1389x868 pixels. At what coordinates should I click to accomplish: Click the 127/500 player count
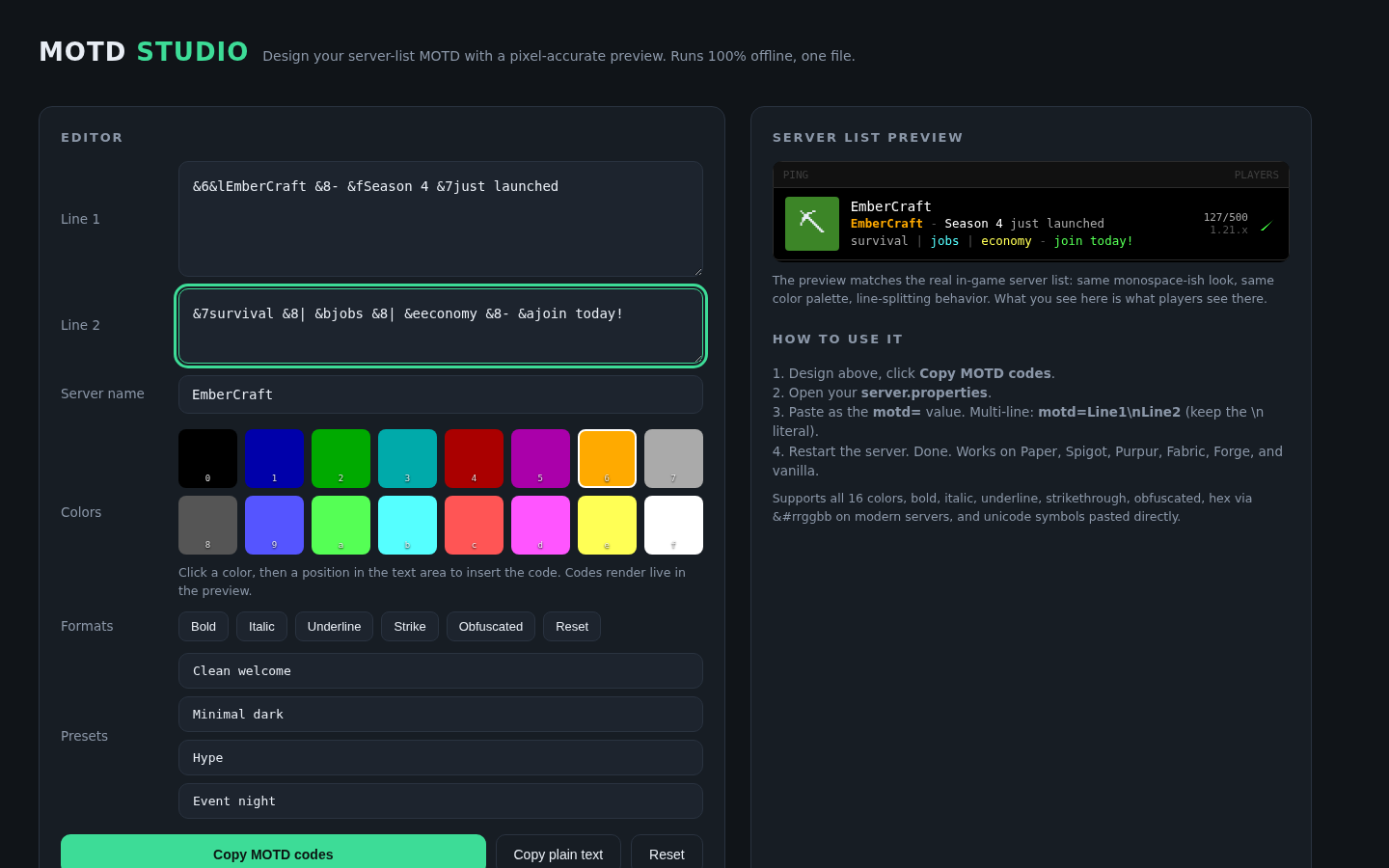coord(1225,217)
